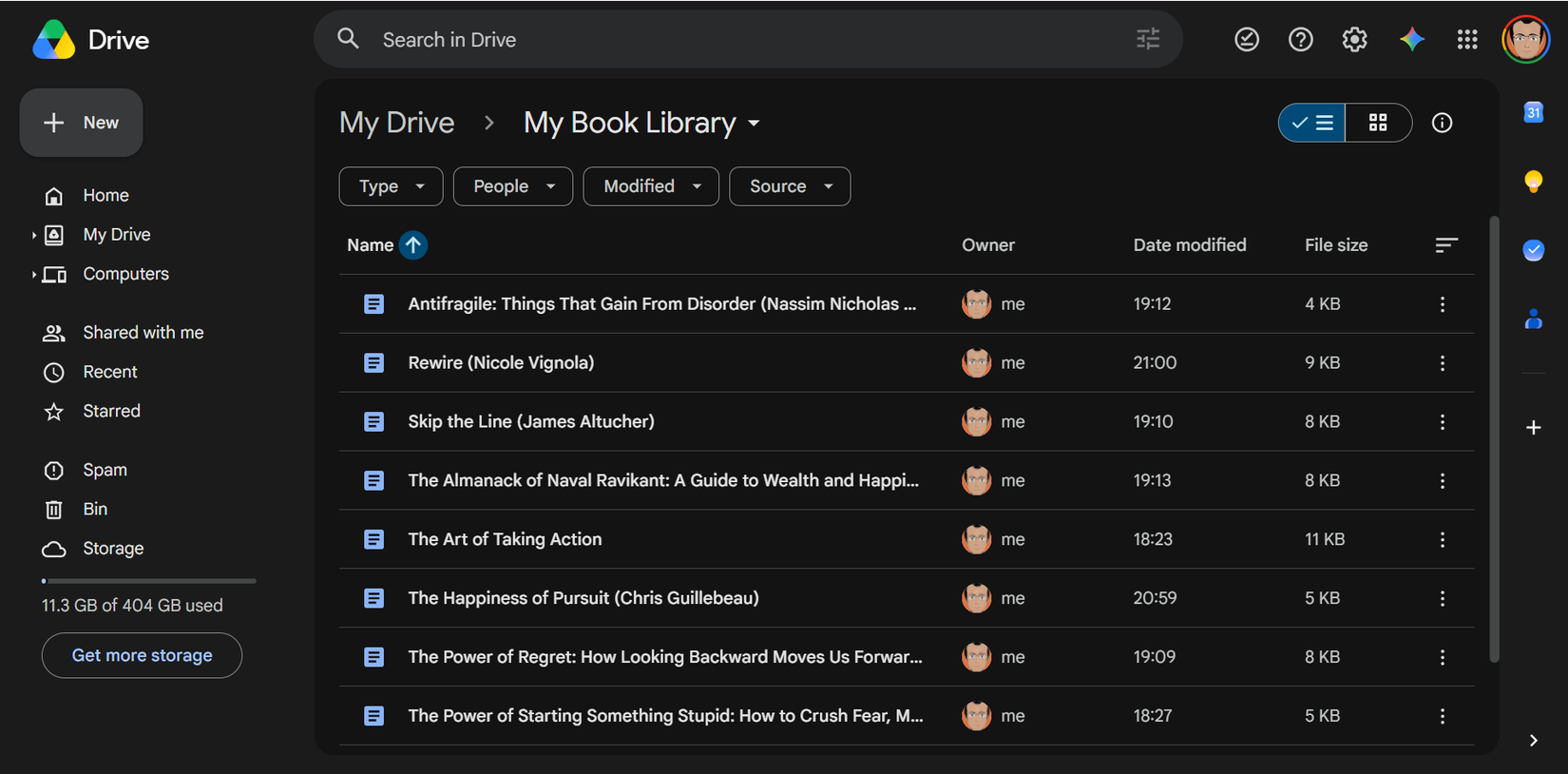Screen dimensions: 1568x774
Task: Click the Google Drive logo
Action: click(54, 40)
